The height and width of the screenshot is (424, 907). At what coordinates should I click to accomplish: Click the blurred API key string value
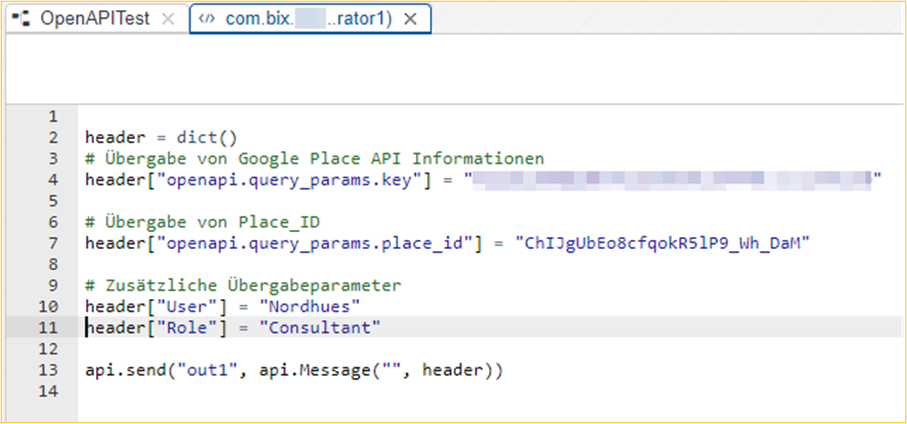(670, 179)
